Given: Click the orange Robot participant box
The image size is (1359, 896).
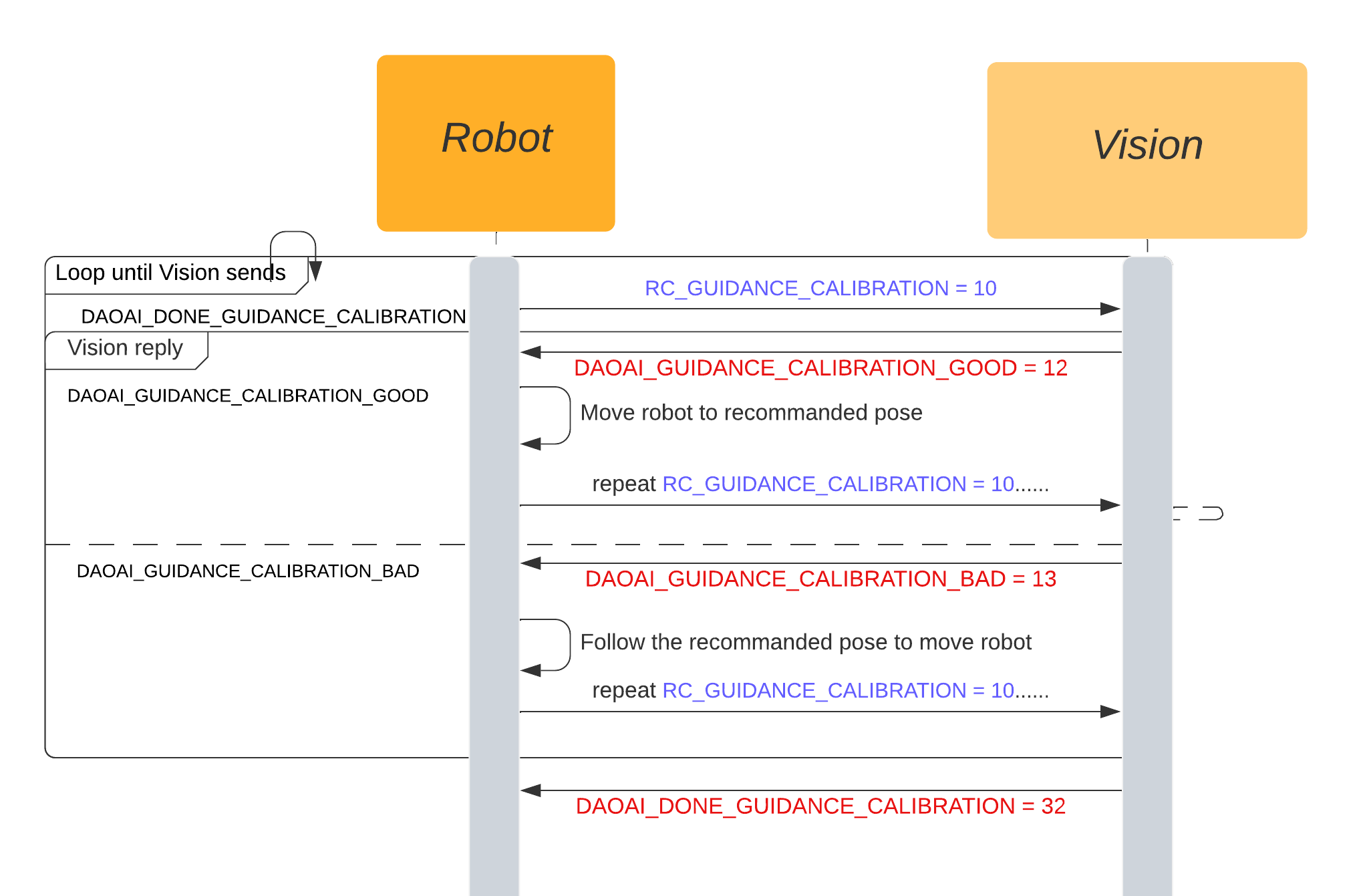Looking at the screenshot, I should pyautogui.click(x=496, y=143).
